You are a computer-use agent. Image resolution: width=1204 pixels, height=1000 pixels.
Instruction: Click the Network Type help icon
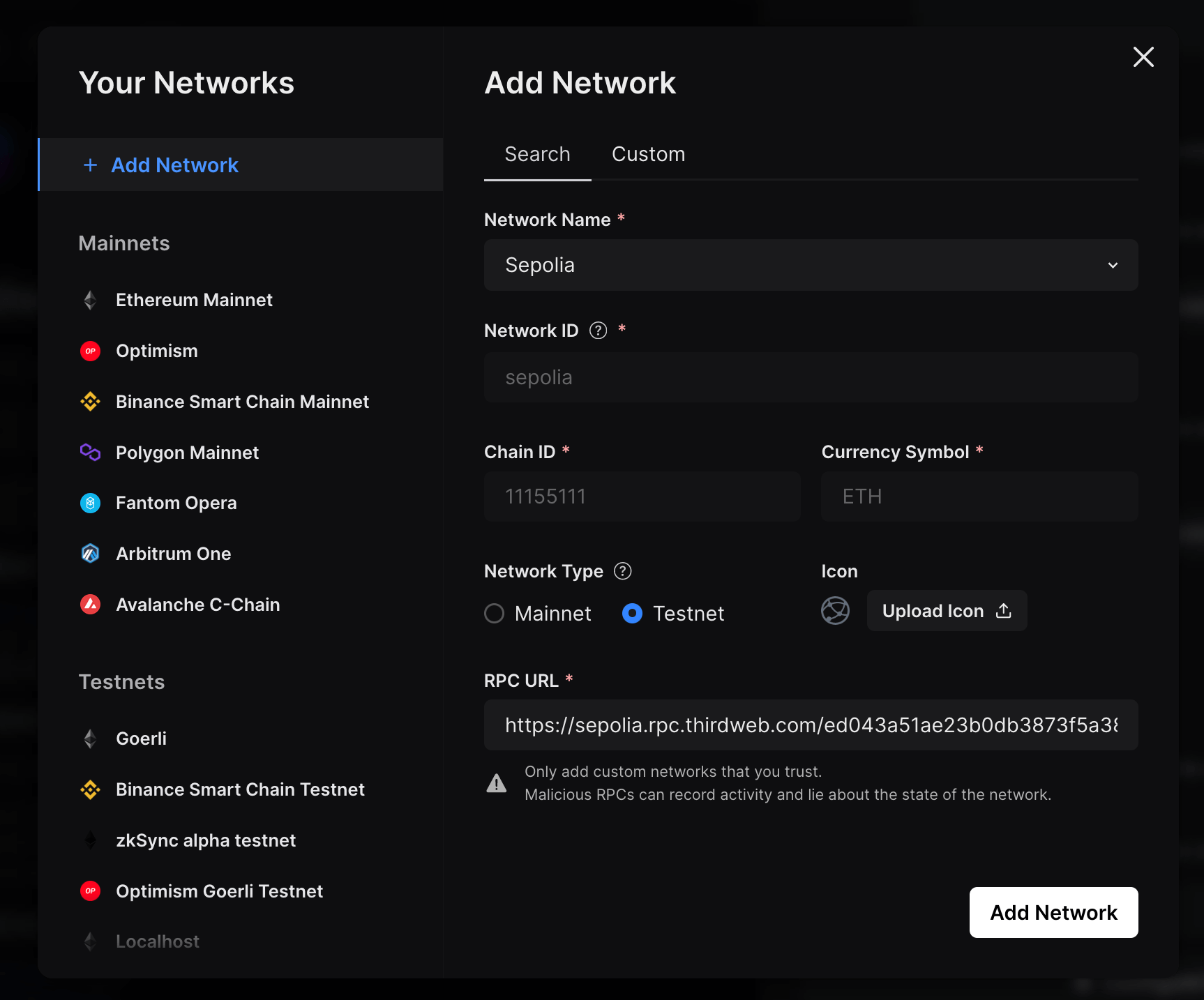622,571
